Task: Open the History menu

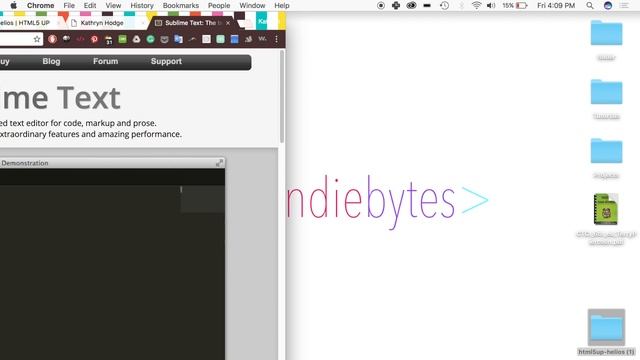Action: 142,5
